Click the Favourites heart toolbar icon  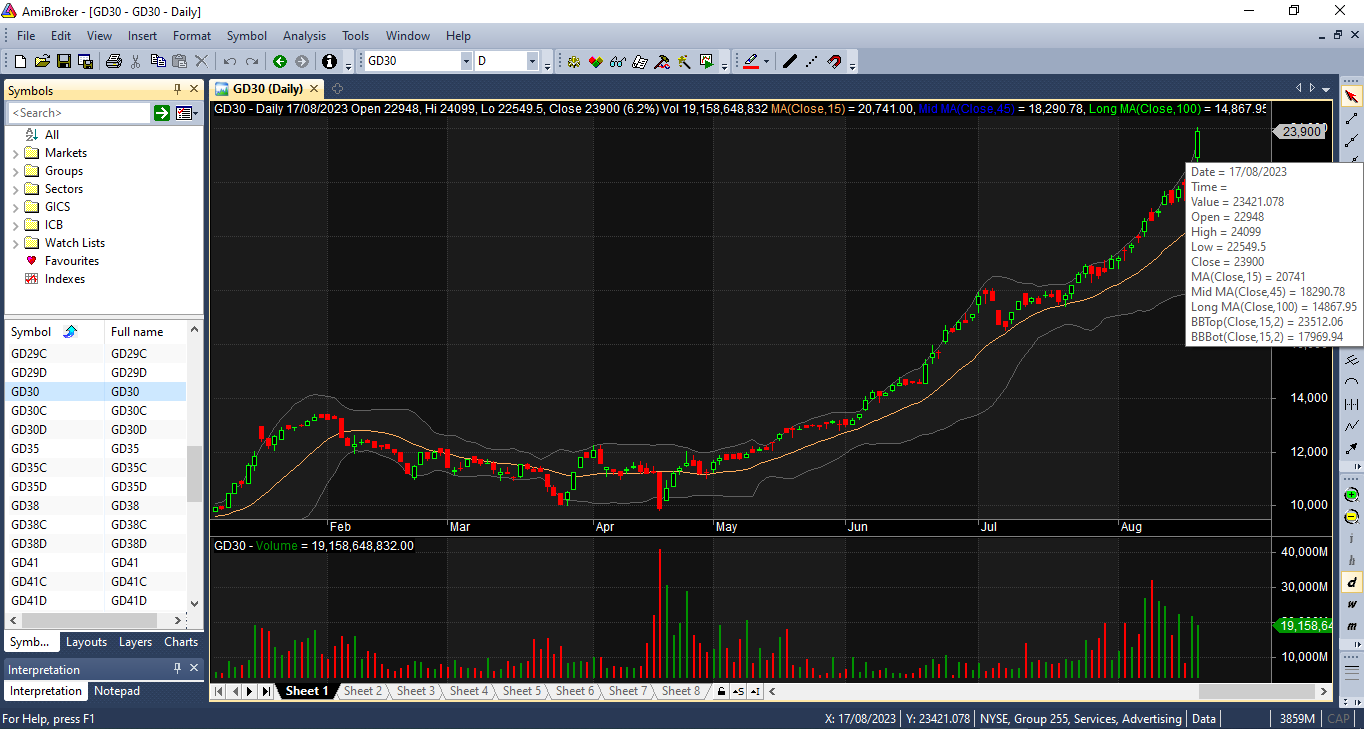tap(595, 61)
